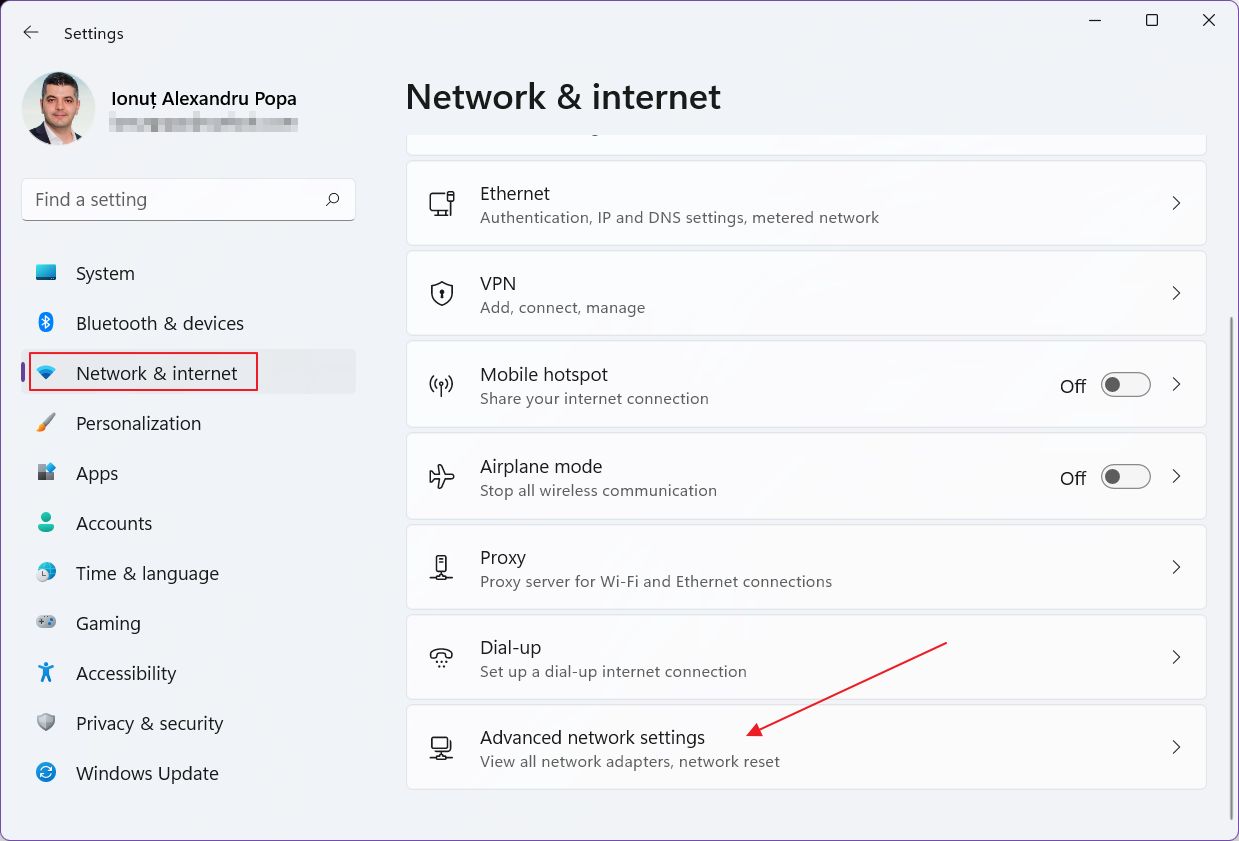Click the search magnifier in Find a setting
Viewport: 1239px width, 841px height.
click(x=332, y=200)
